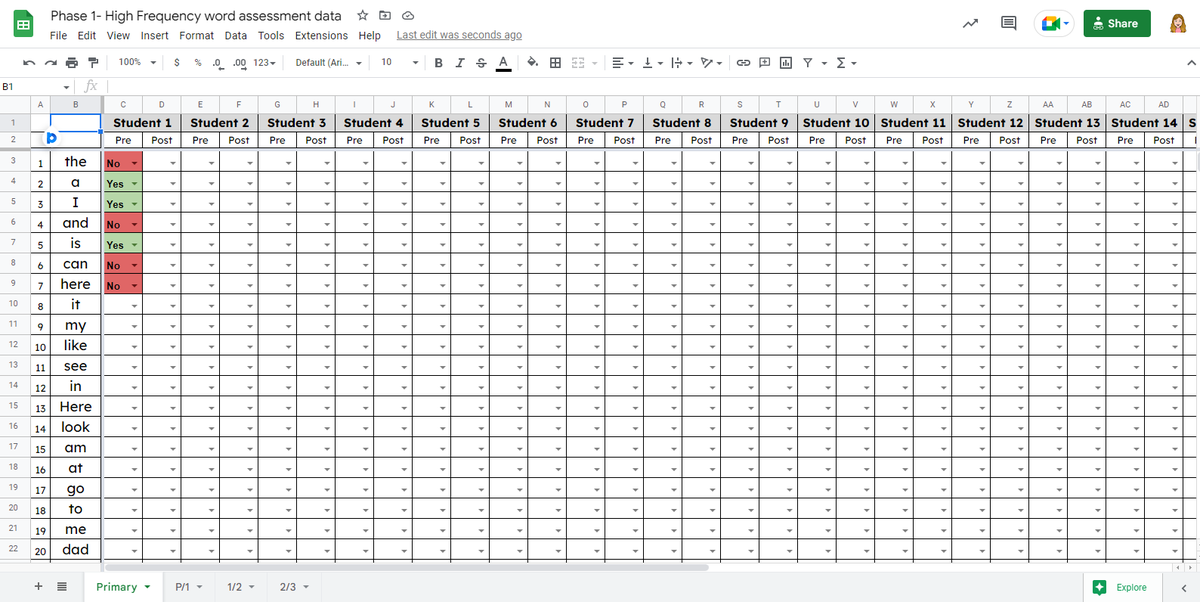Select the Student 5 header cell
1200x602 pixels.
pos(450,123)
